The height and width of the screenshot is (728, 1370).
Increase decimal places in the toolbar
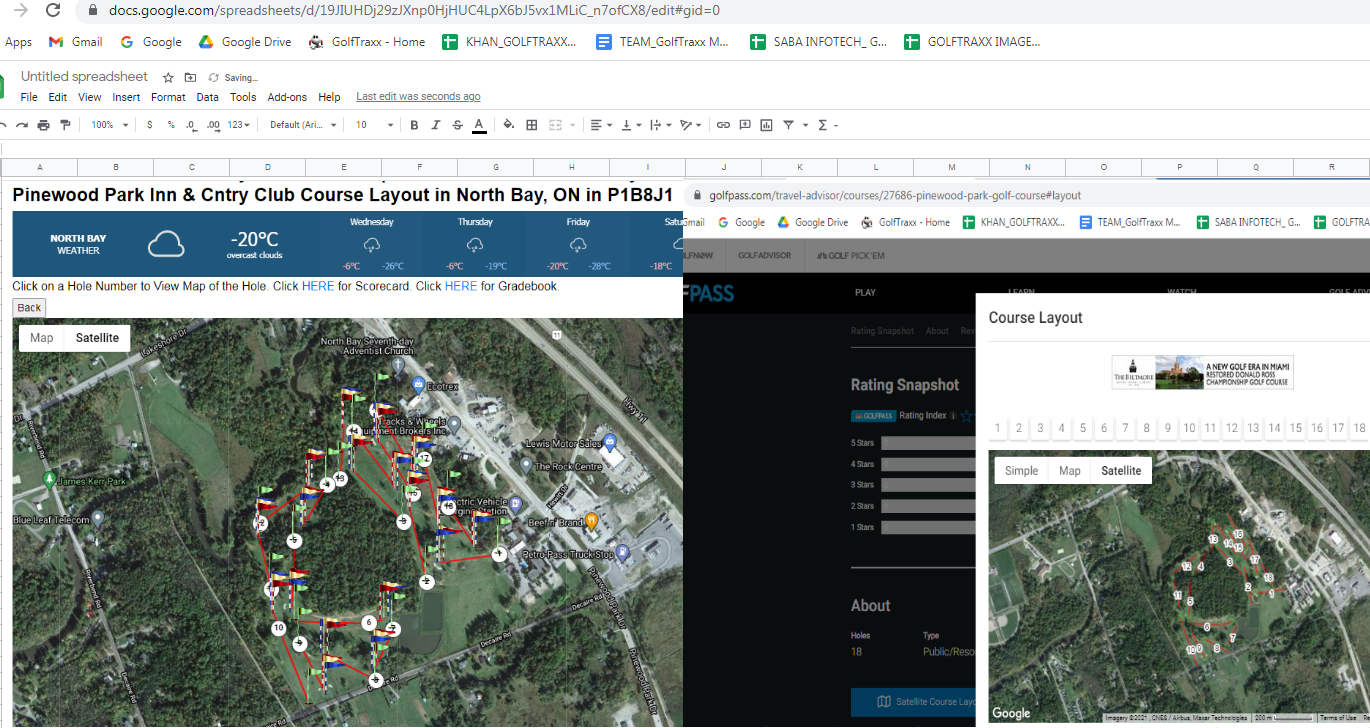[x=213, y=125]
